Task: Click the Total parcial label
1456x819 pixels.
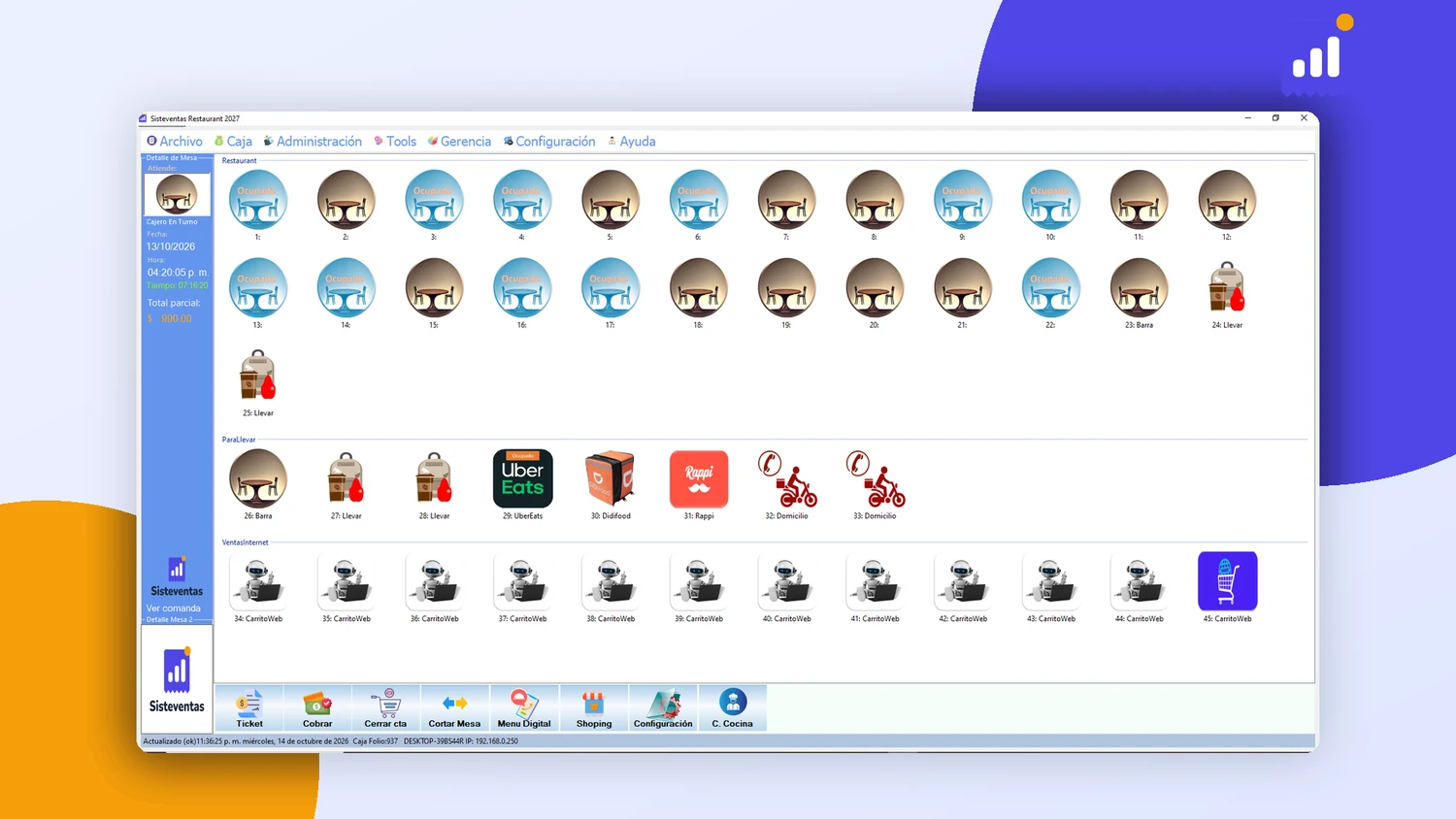Action: 174,303
